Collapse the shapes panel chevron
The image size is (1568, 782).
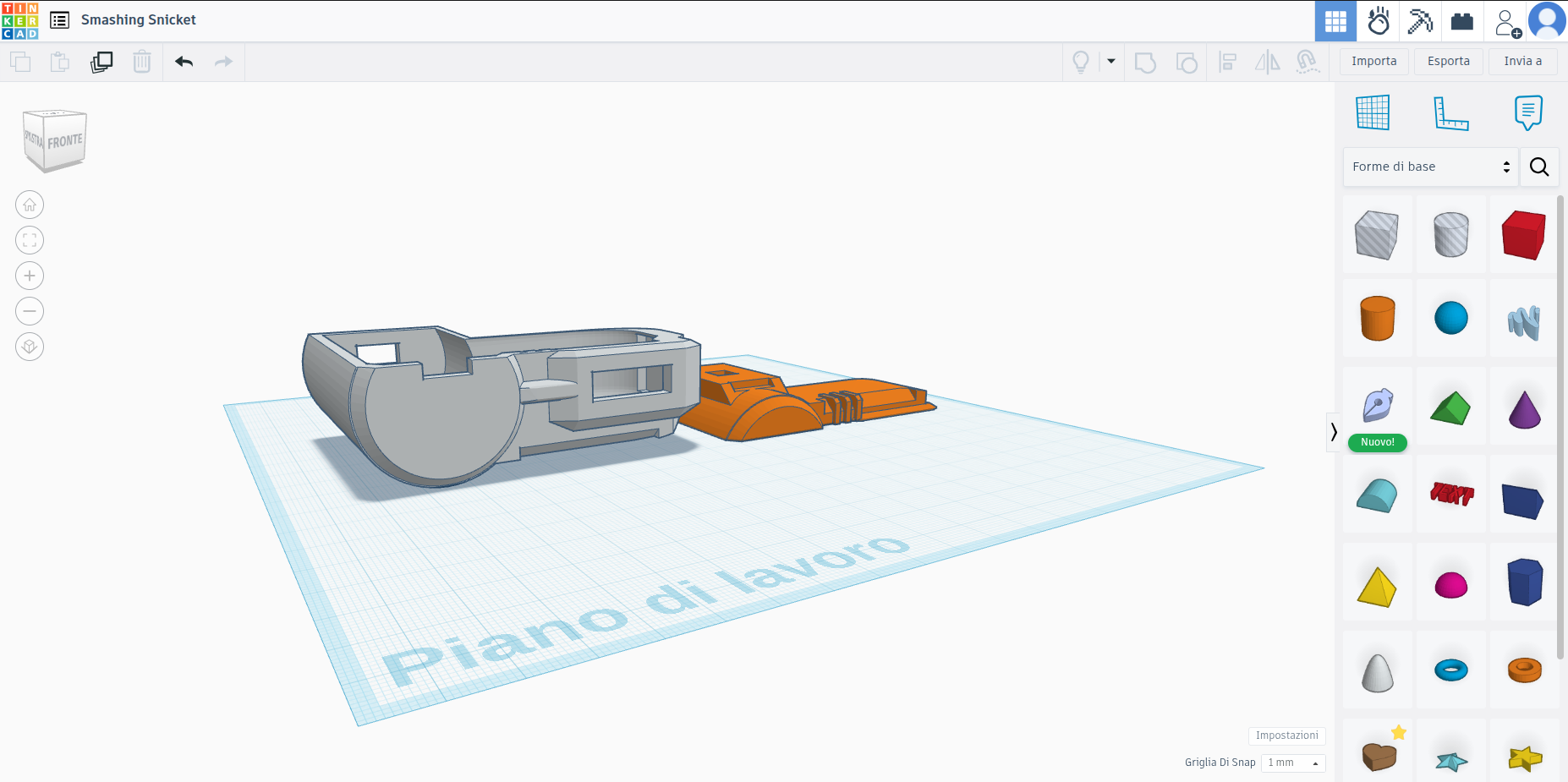pyautogui.click(x=1334, y=432)
